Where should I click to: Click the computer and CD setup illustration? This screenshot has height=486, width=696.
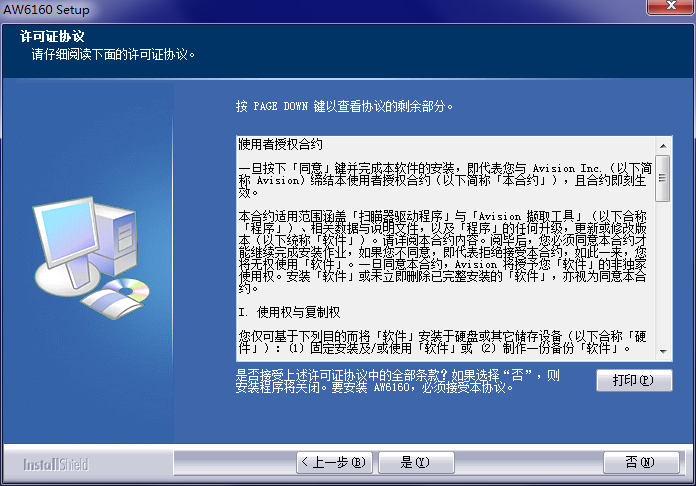coord(91,257)
